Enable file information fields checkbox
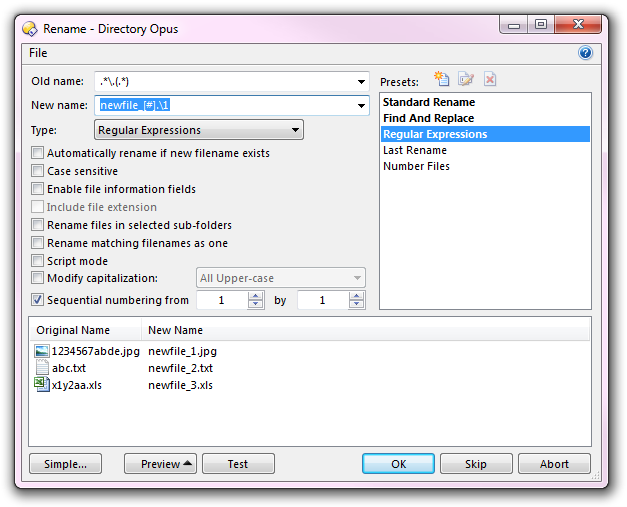 (x=38, y=189)
